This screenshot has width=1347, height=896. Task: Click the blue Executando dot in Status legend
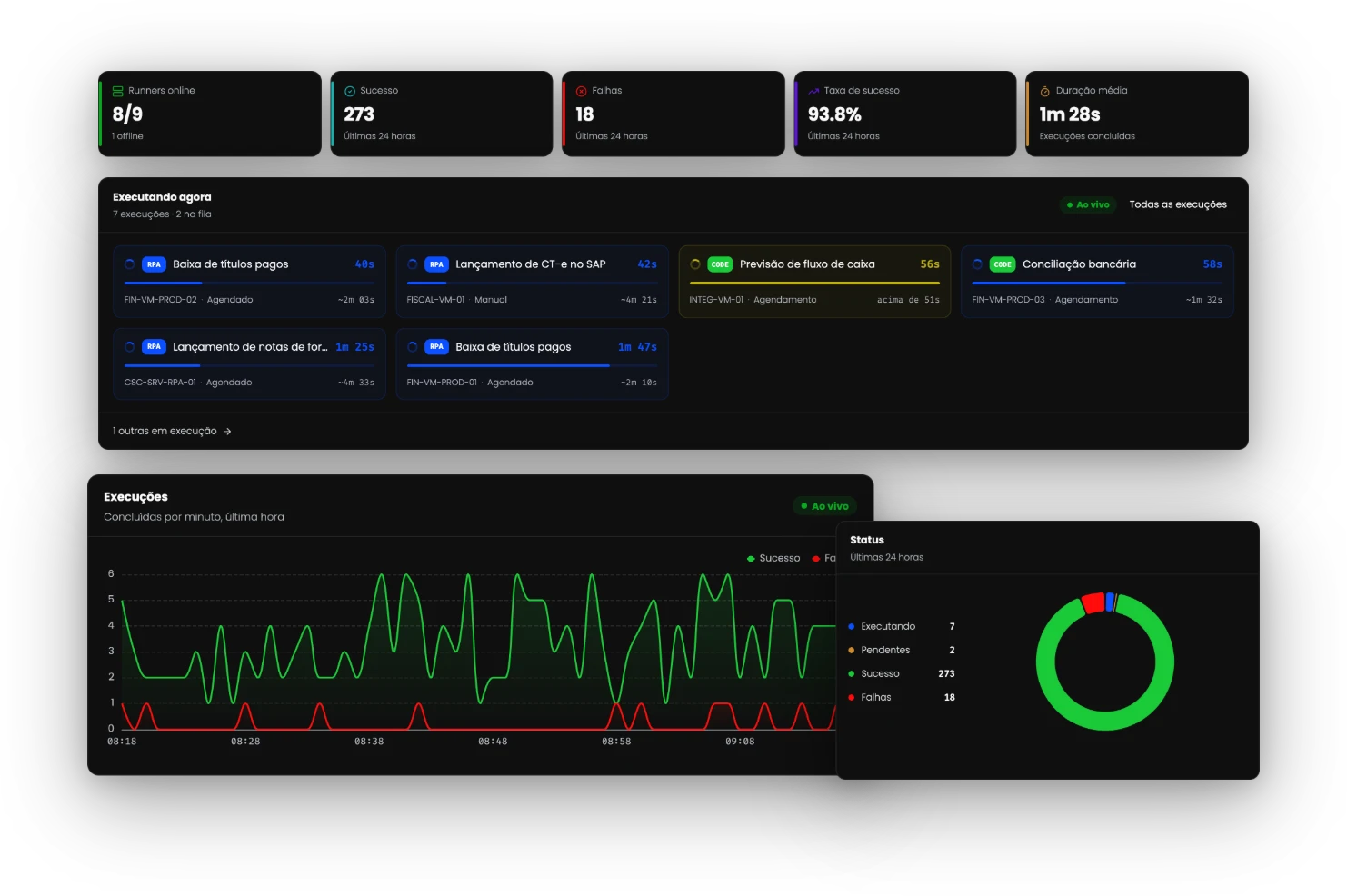point(852,627)
